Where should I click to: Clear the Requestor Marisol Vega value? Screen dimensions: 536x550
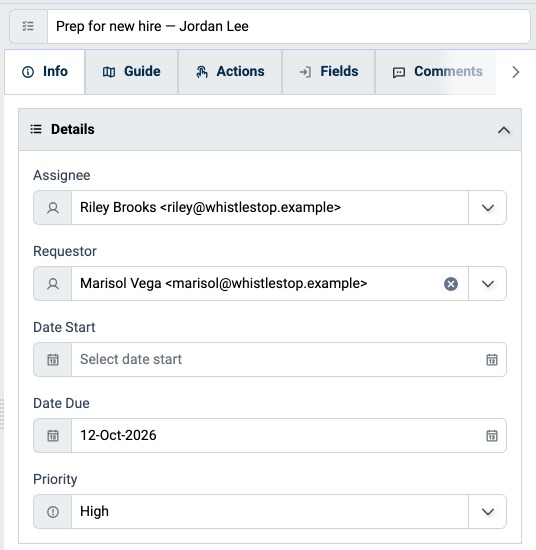coord(451,284)
